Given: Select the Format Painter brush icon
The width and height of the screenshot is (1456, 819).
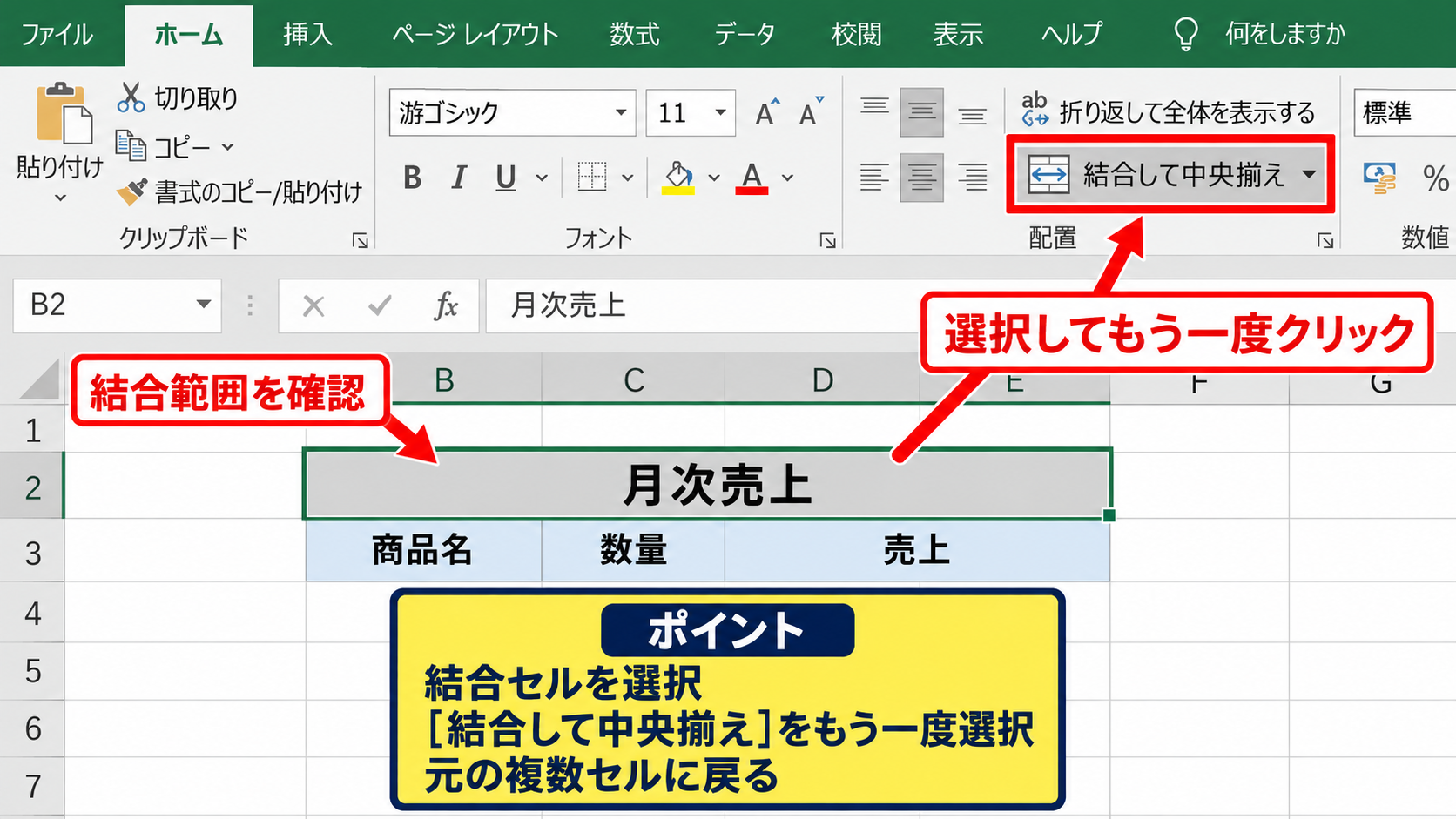Looking at the screenshot, I should click(131, 191).
